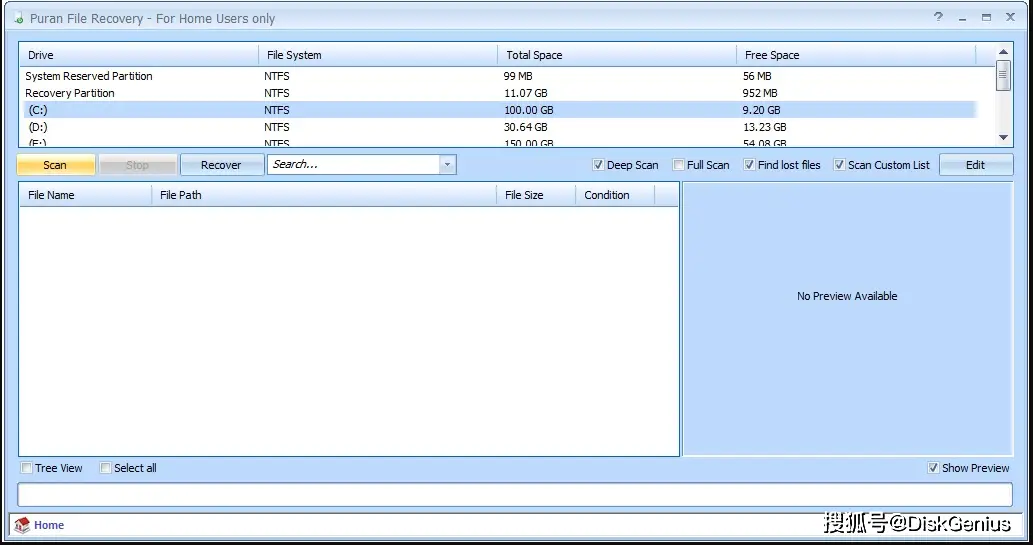
Task: Sort results by File Size header
Action: [536, 195]
